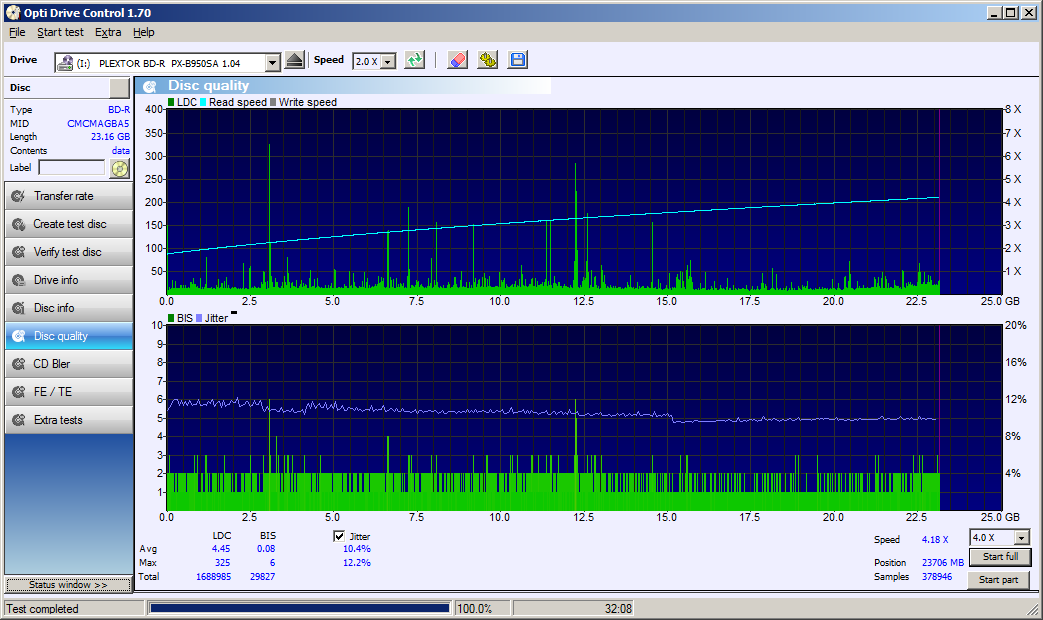
Task: Click the Jitter average value 10.4%
Action: click(x=357, y=549)
